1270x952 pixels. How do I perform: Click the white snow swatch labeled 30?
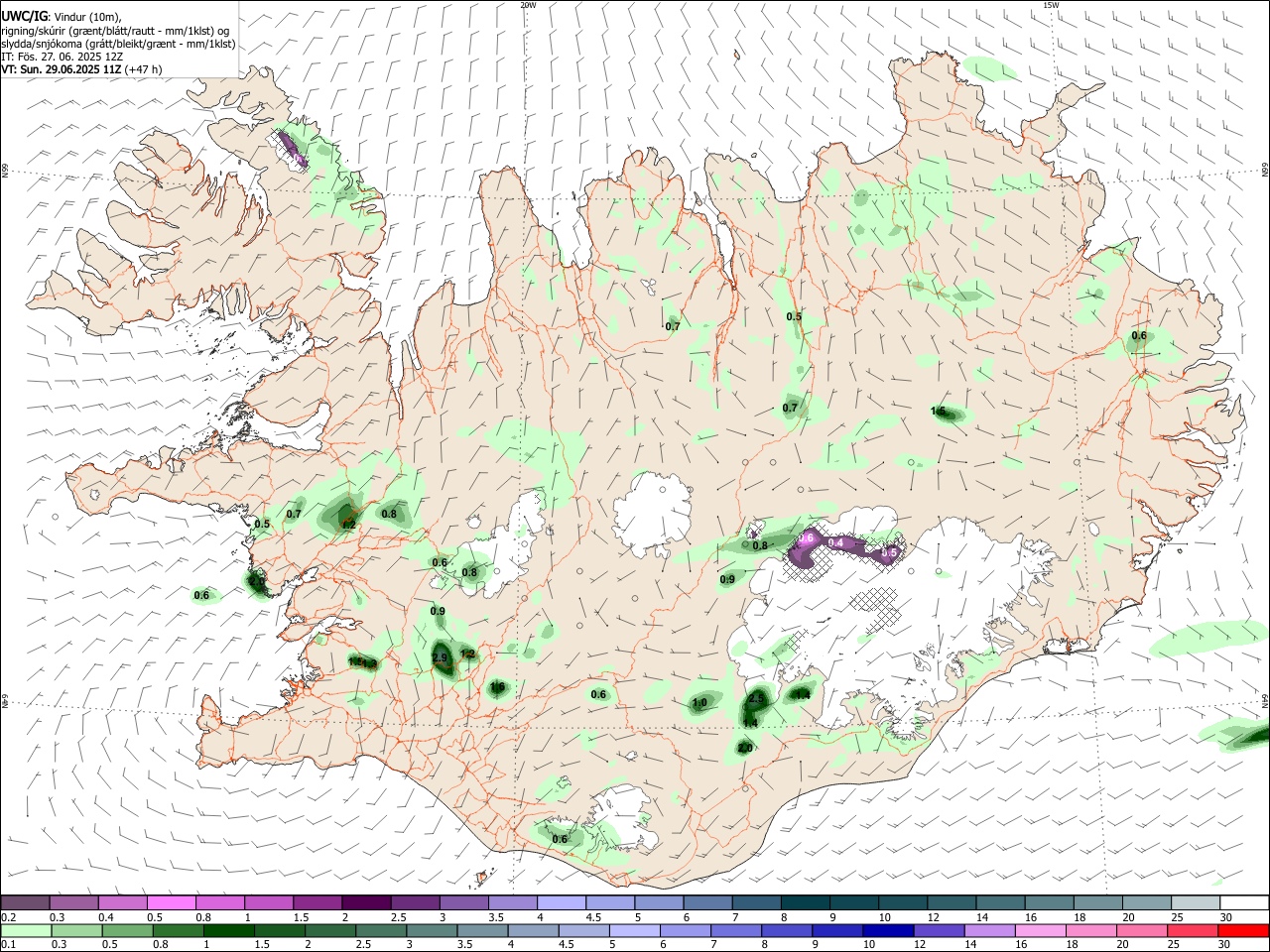click(x=1244, y=902)
